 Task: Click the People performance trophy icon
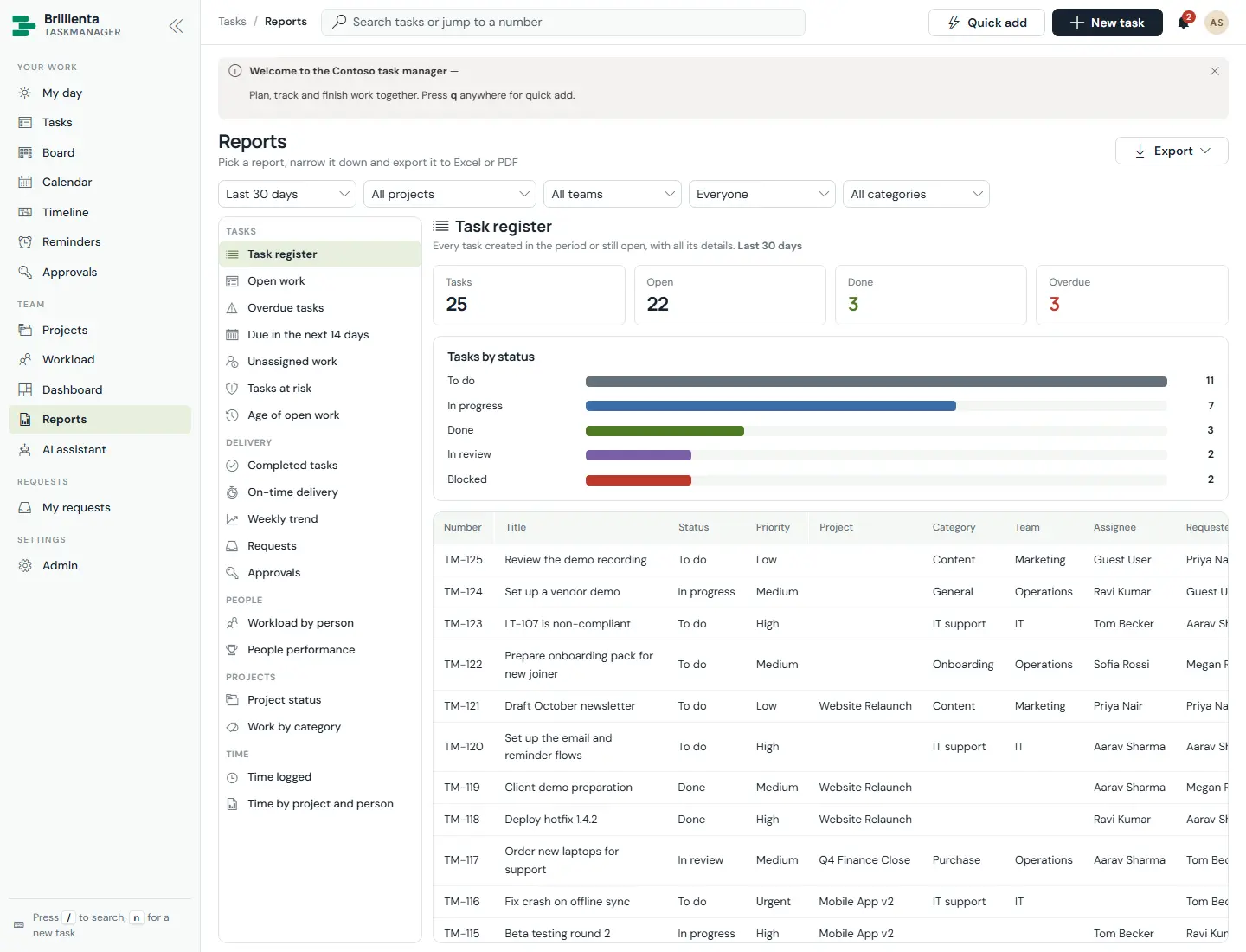pos(232,650)
